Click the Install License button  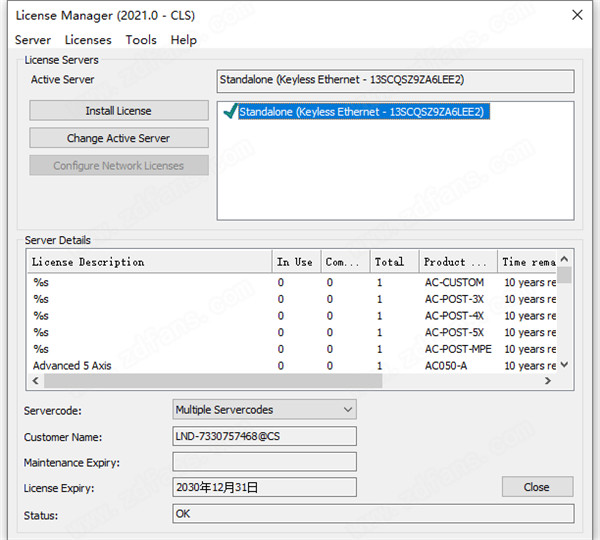pos(119,111)
